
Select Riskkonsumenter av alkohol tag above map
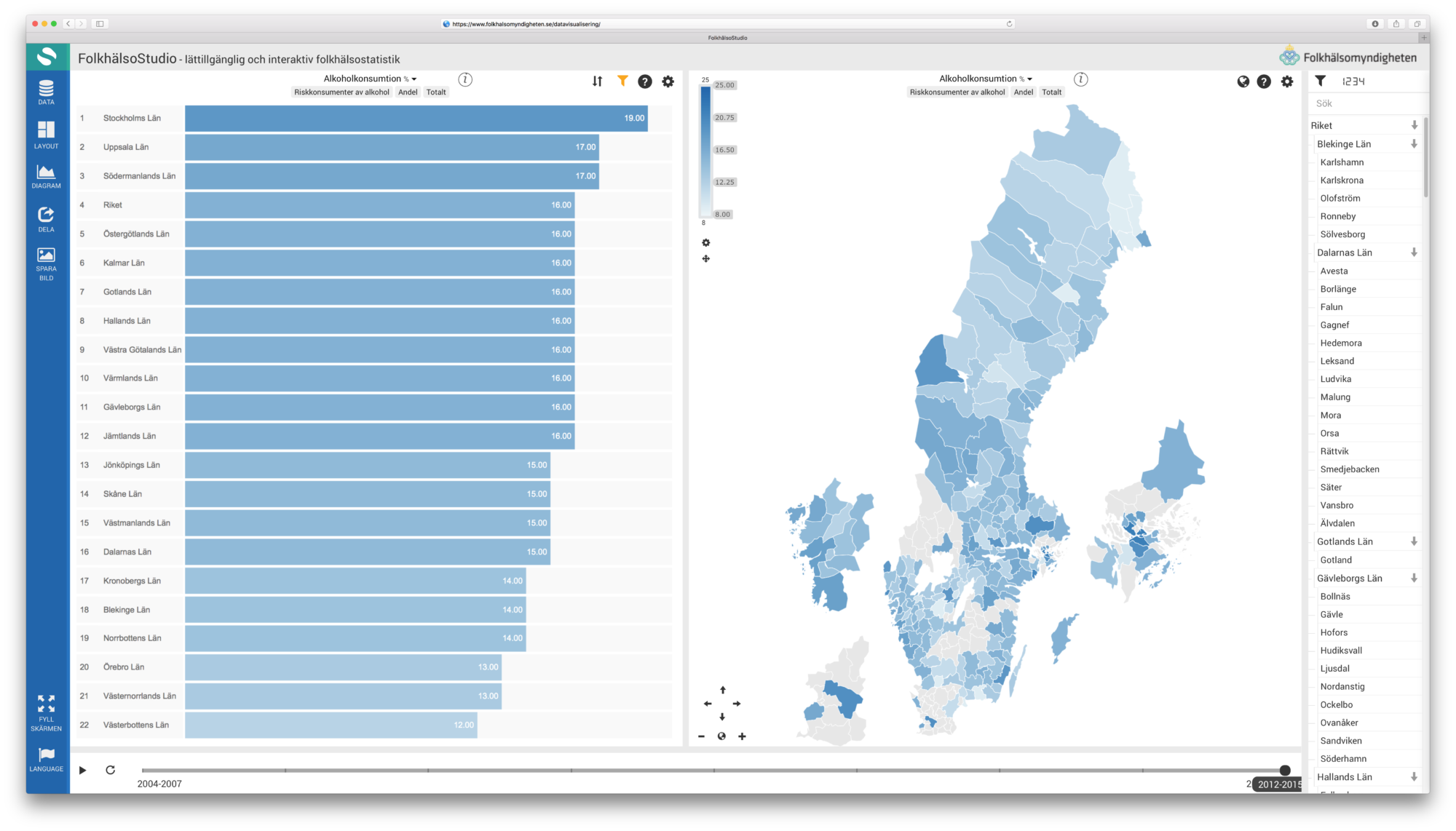(x=957, y=92)
